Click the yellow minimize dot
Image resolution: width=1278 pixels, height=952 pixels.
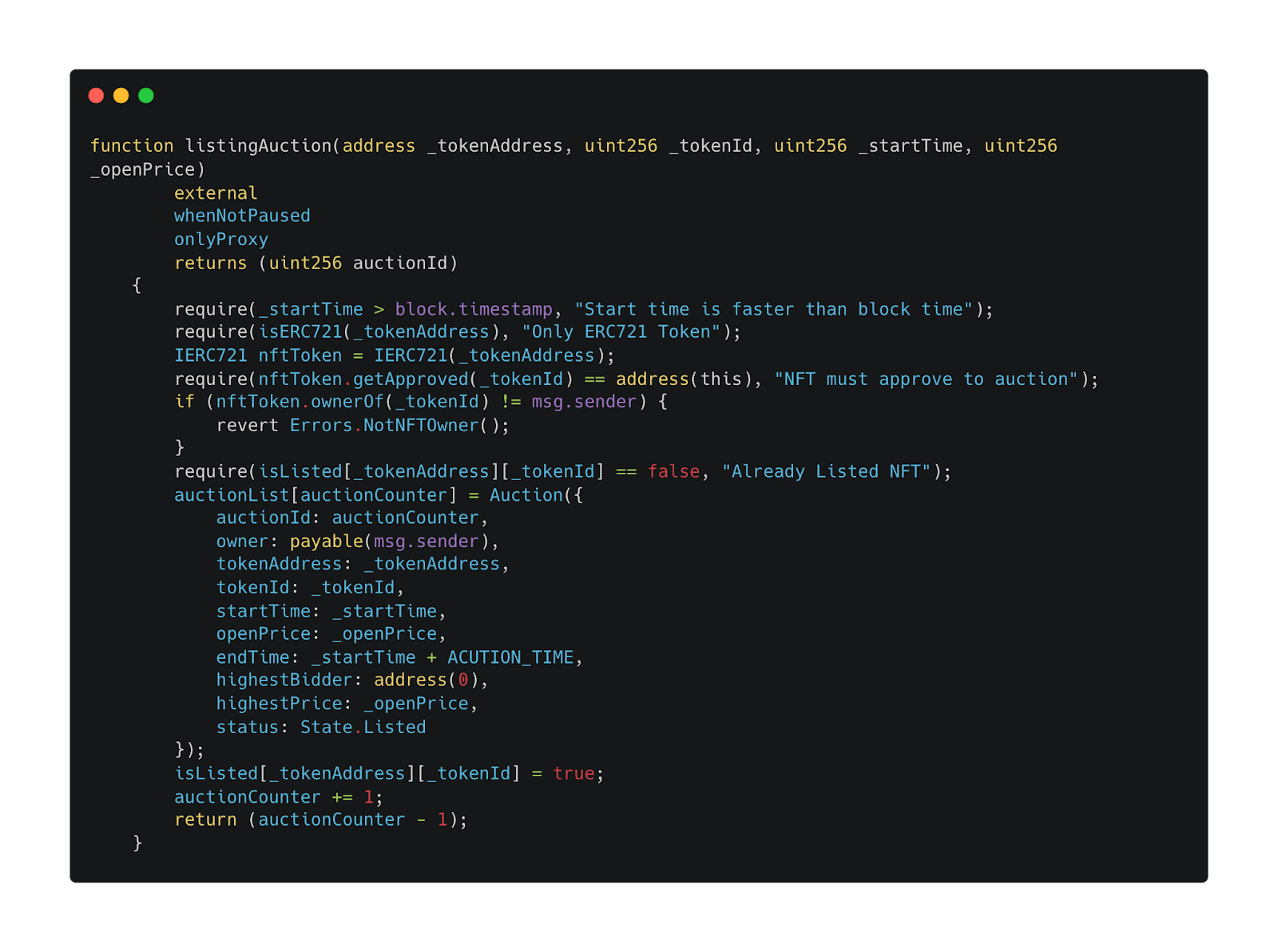[121, 96]
